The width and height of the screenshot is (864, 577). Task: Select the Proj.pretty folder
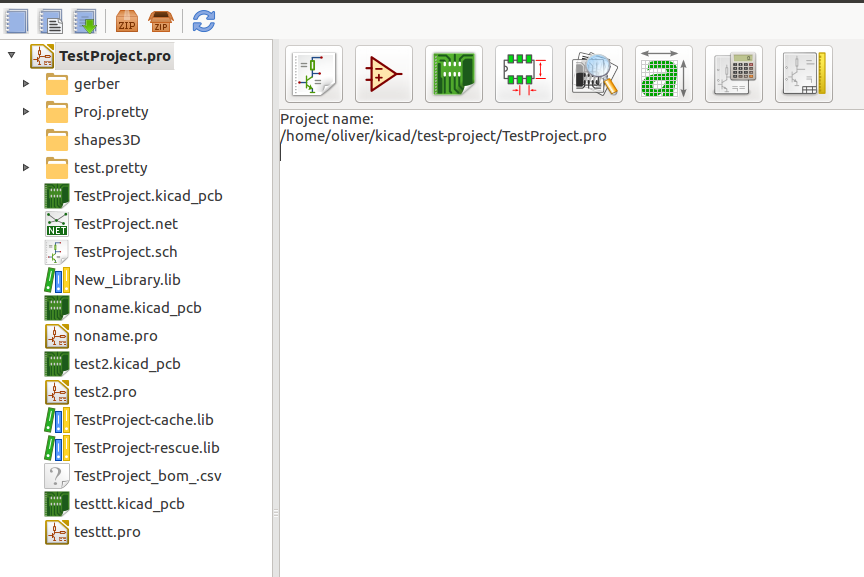[x=111, y=112]
